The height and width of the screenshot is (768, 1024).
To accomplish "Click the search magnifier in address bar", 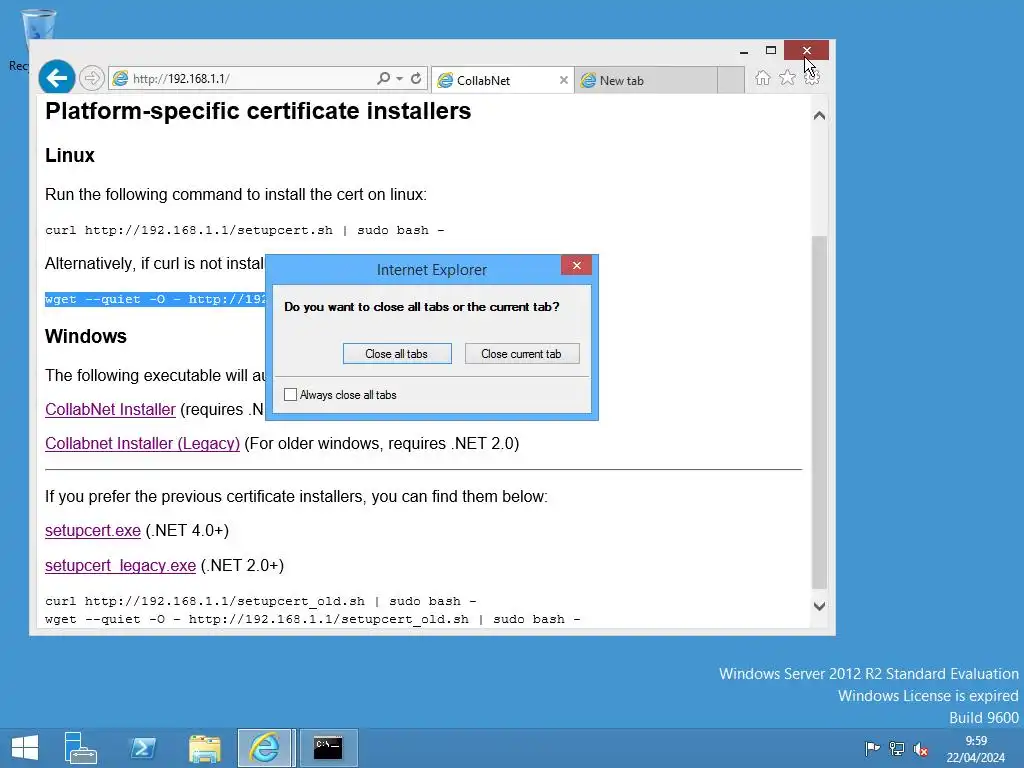I will tap(383, 78).
